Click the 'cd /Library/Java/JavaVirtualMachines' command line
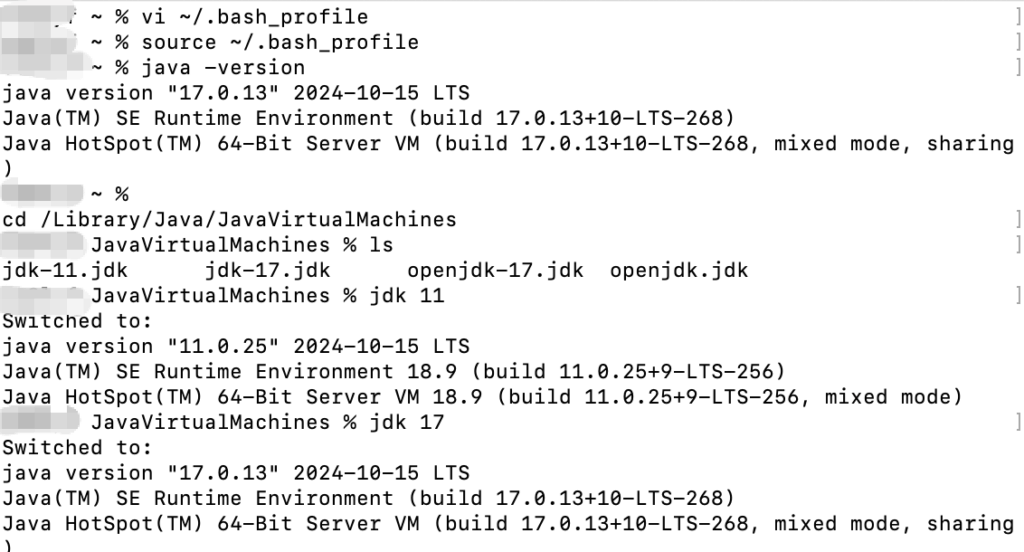1024x552 pixels. [x=229, y=219]
